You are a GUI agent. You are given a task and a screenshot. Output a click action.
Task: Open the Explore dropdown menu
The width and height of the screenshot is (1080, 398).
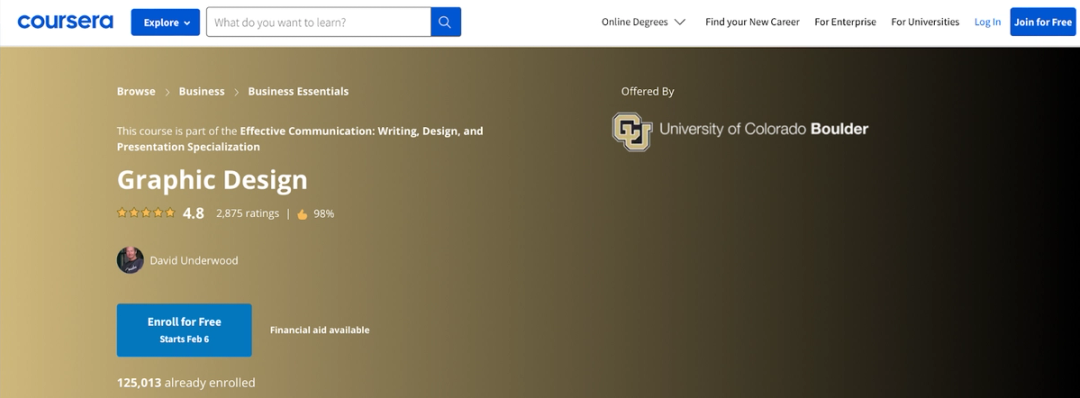(165, 22)
